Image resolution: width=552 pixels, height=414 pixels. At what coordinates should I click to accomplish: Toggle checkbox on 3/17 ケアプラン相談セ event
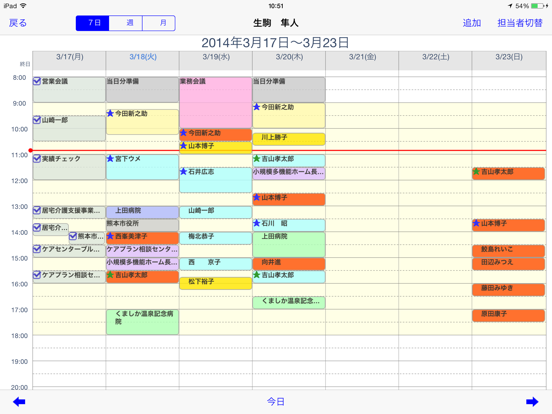coord(37,275)
